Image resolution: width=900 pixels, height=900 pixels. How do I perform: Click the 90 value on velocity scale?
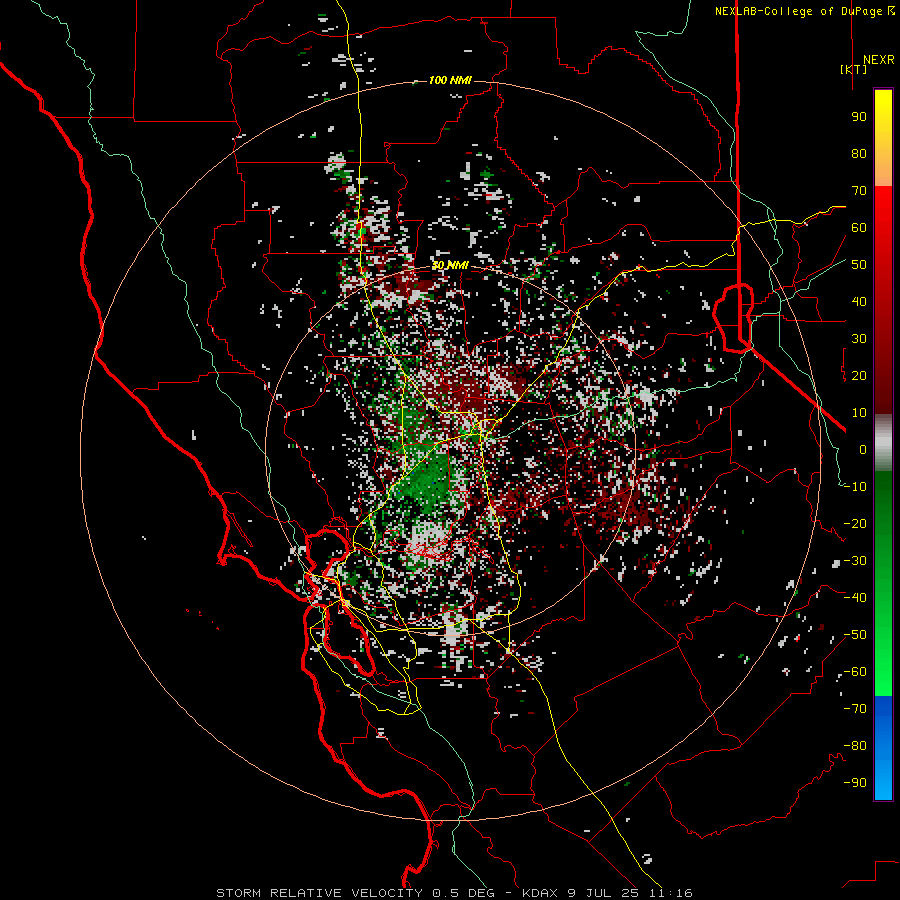tap(859, 117)
